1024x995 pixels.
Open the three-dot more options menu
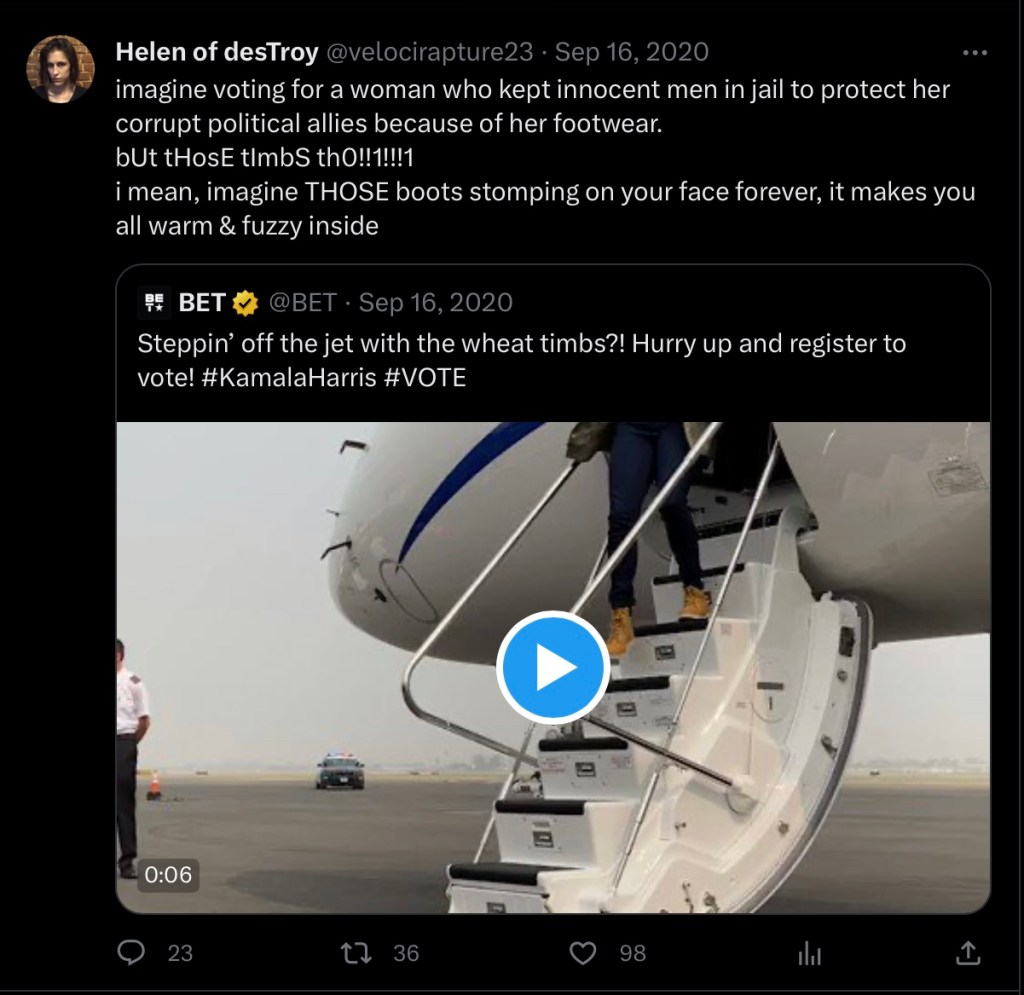coord(974,52)
